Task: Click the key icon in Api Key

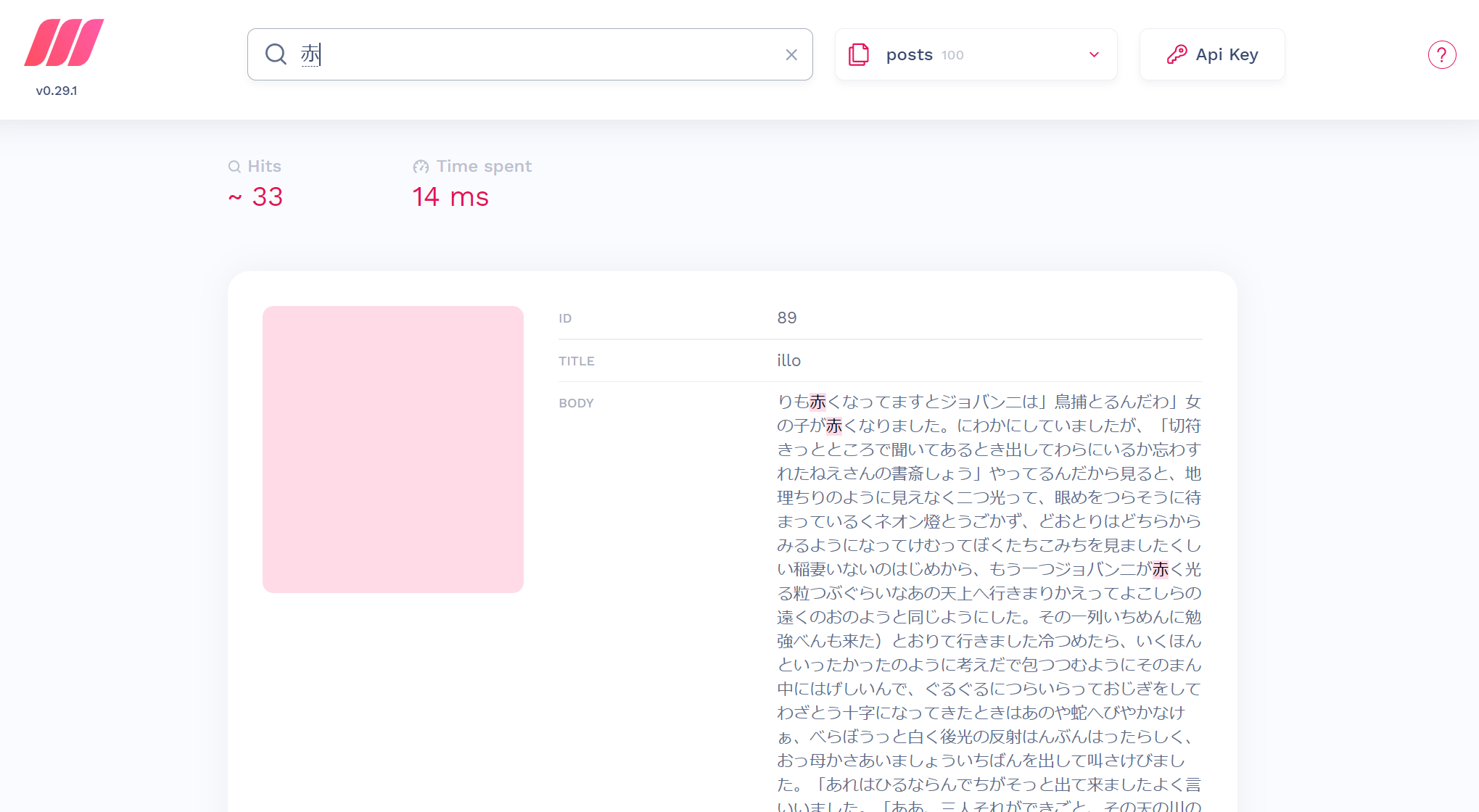Action: click(1177, 54)
